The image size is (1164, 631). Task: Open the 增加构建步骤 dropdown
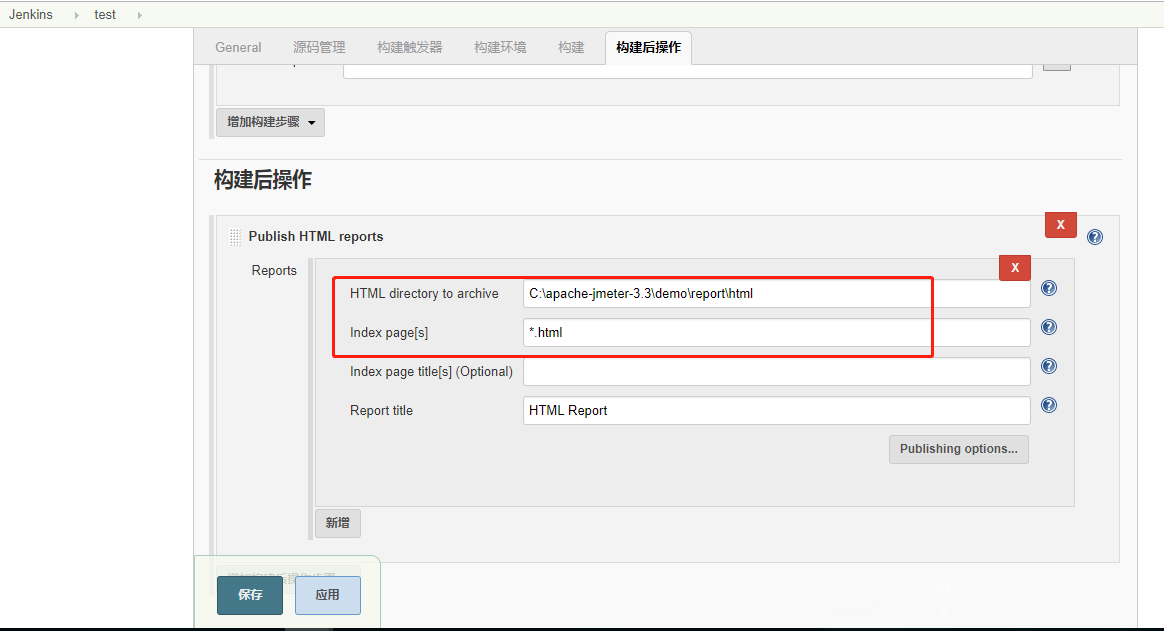[270, 122]
